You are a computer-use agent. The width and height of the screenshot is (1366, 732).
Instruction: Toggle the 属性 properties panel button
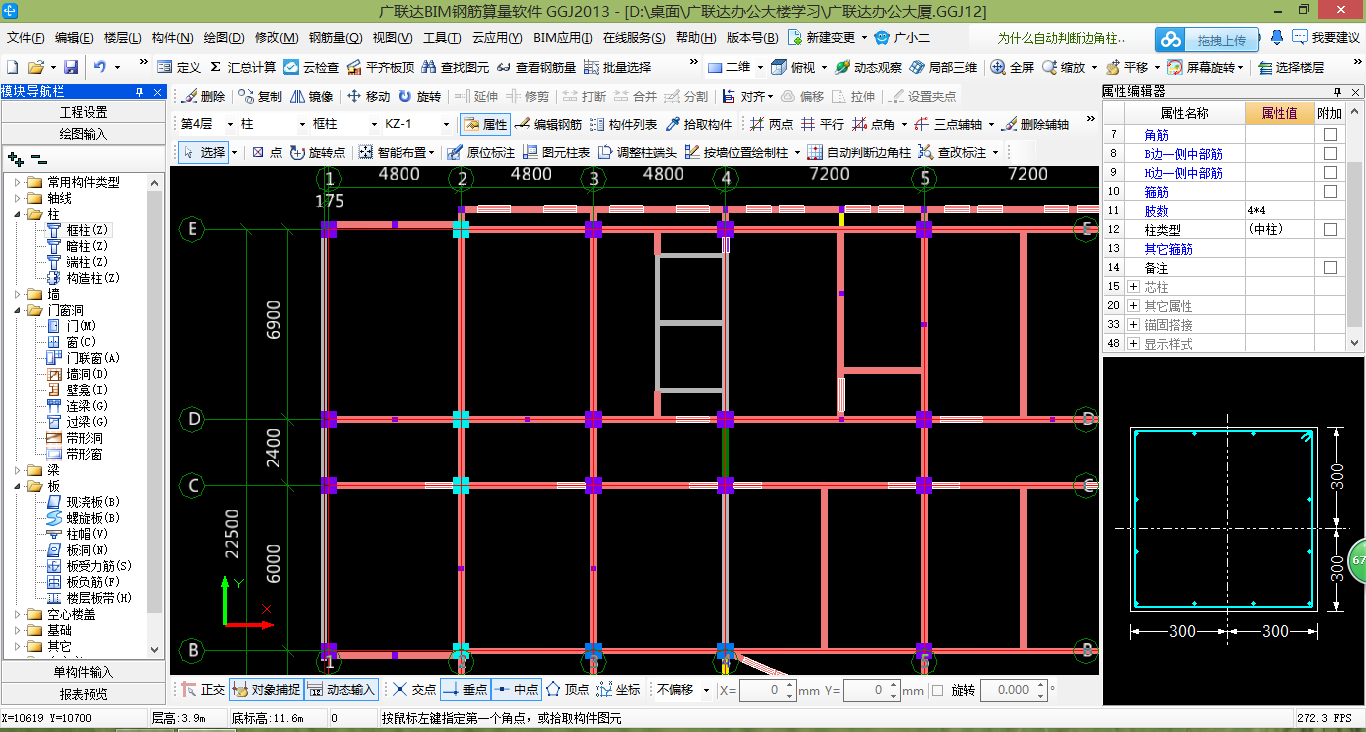pyautogui.click(x=485, y=125)
